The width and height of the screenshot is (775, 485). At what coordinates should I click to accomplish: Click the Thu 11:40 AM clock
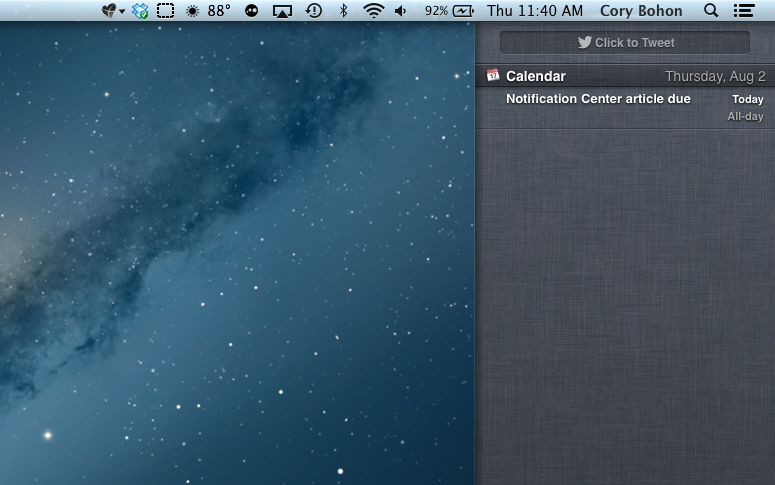point(534,11)
